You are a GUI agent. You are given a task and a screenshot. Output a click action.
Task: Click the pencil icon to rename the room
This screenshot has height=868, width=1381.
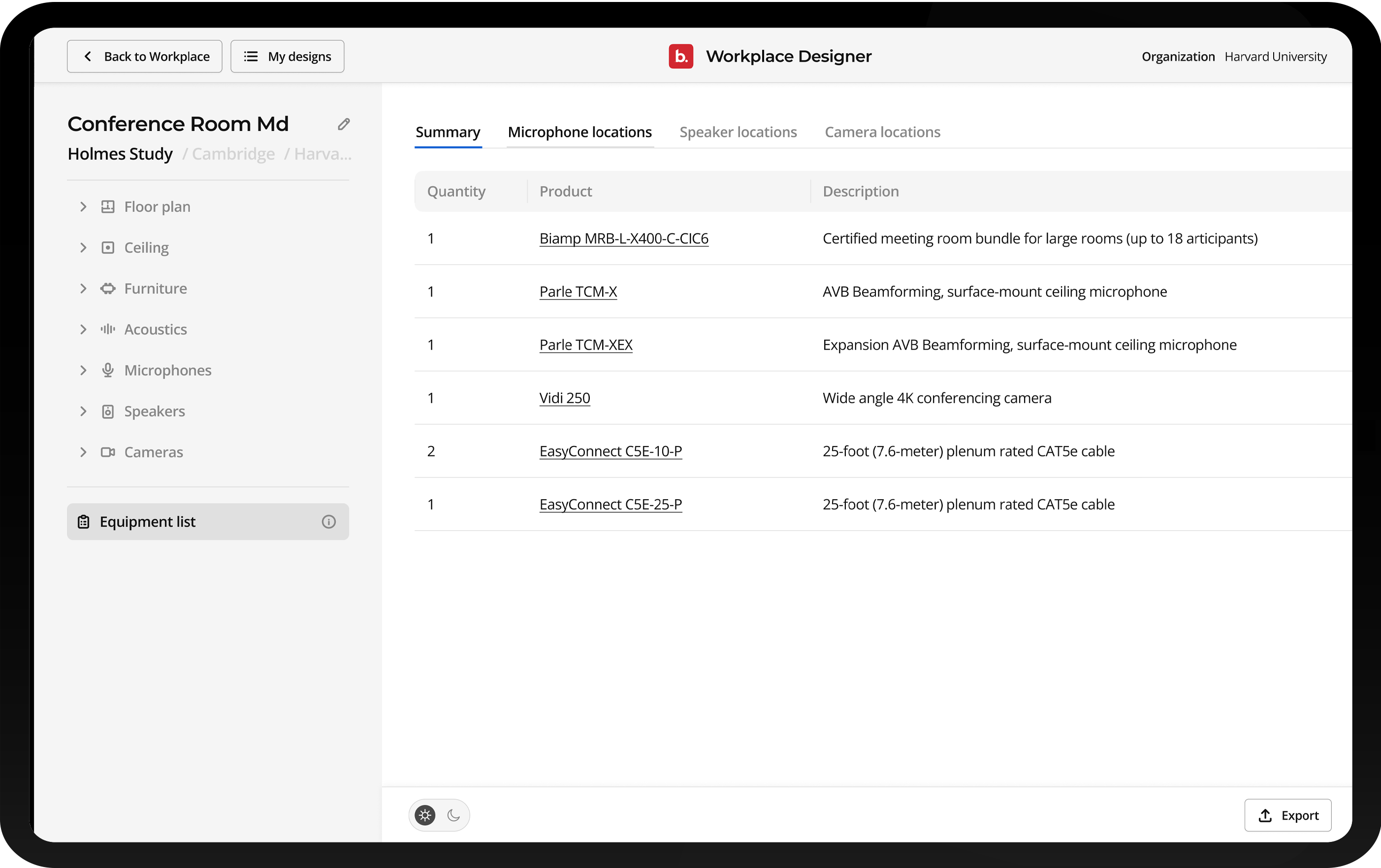click(x=344, y=124)
